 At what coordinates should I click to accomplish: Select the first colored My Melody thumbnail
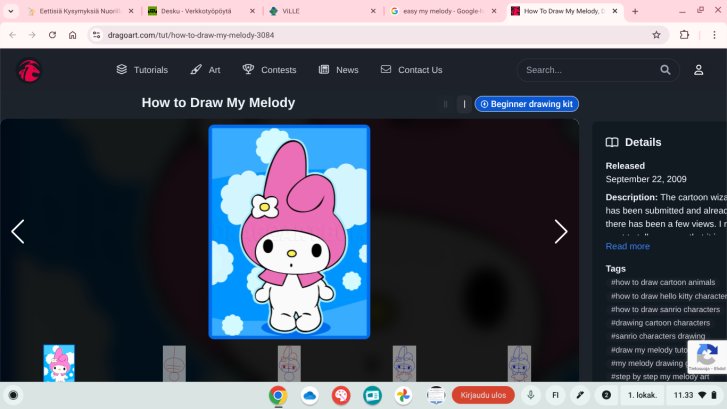point(59,363)
